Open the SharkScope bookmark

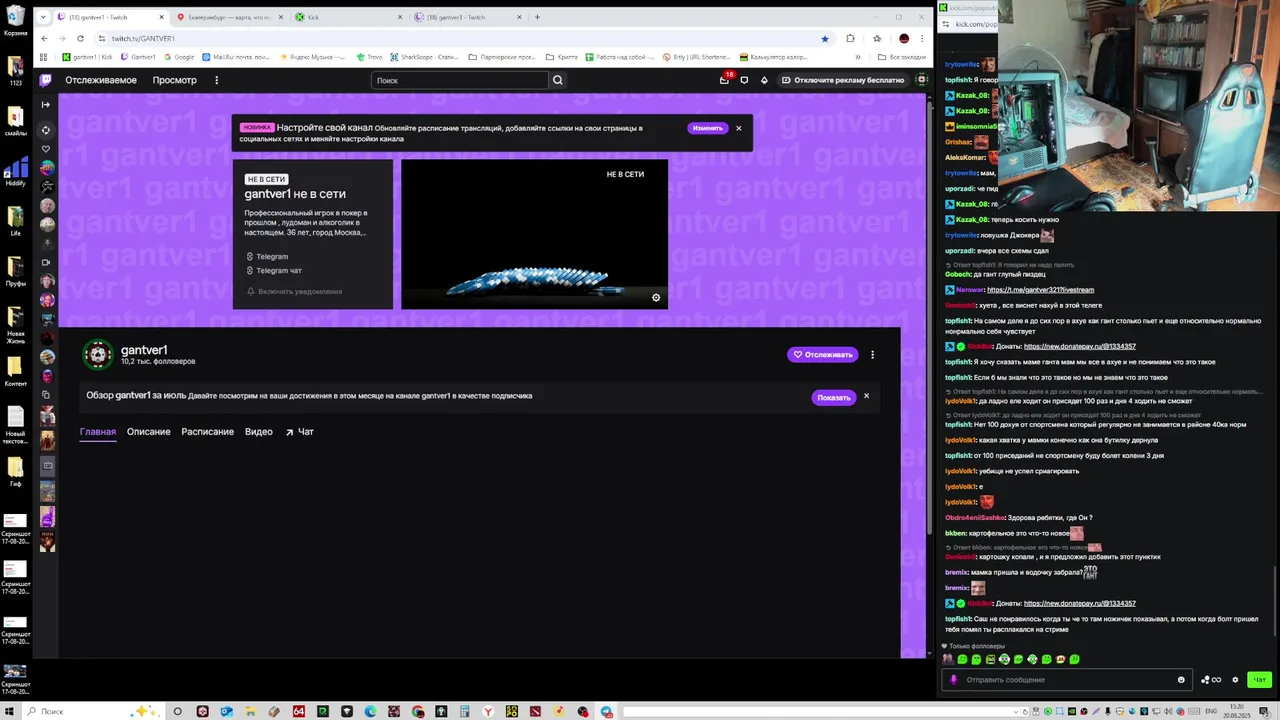(423, 57)
